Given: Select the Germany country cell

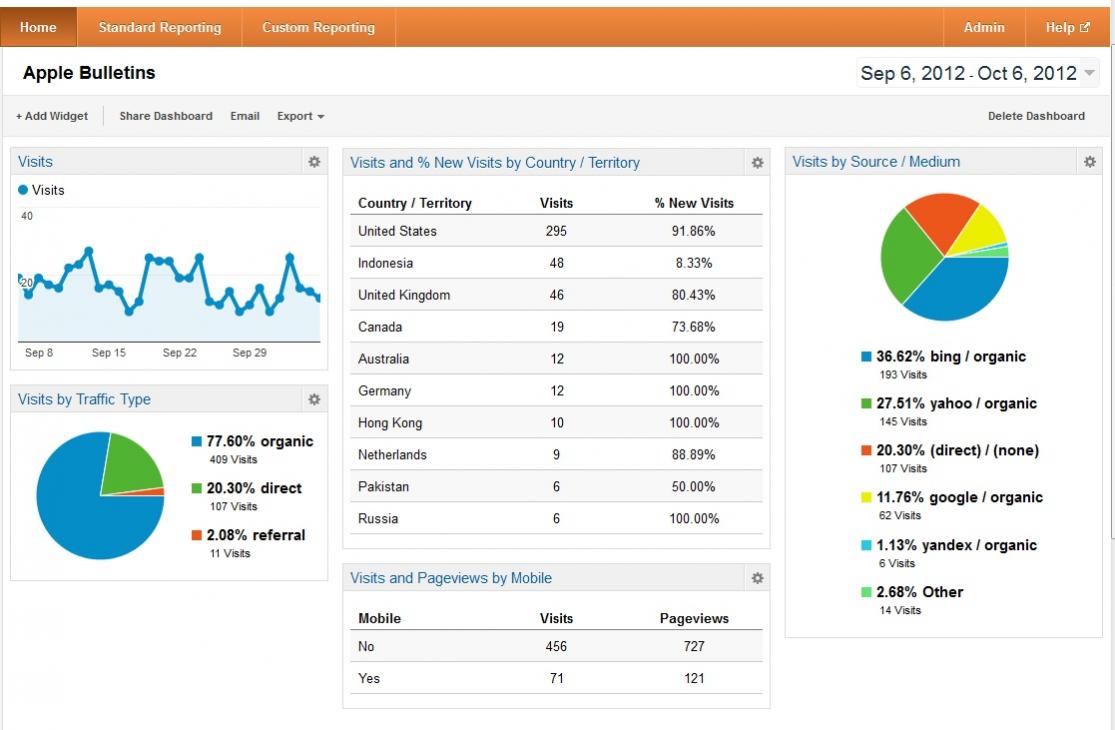Looking at the screenshot, I should tap(385, 391).
